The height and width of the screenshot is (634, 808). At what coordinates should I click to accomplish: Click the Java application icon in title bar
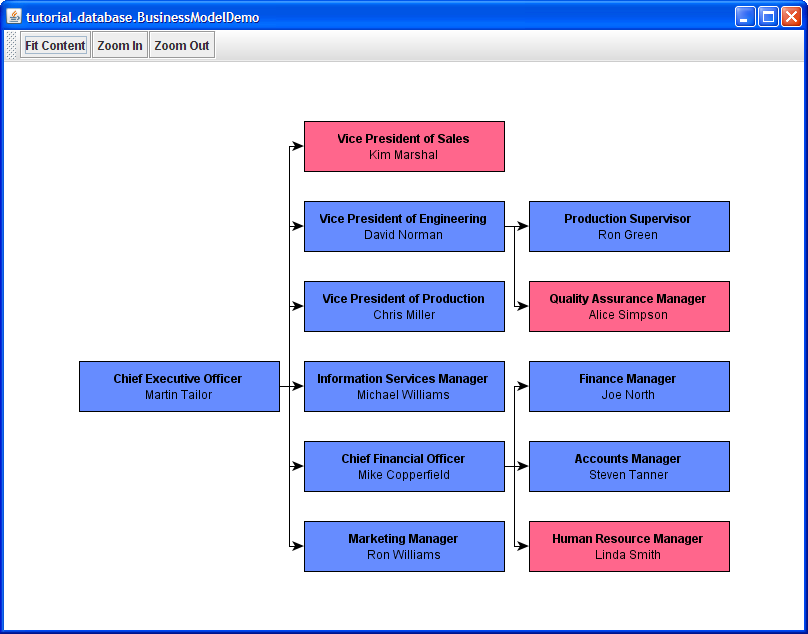(x=14, y=16)
